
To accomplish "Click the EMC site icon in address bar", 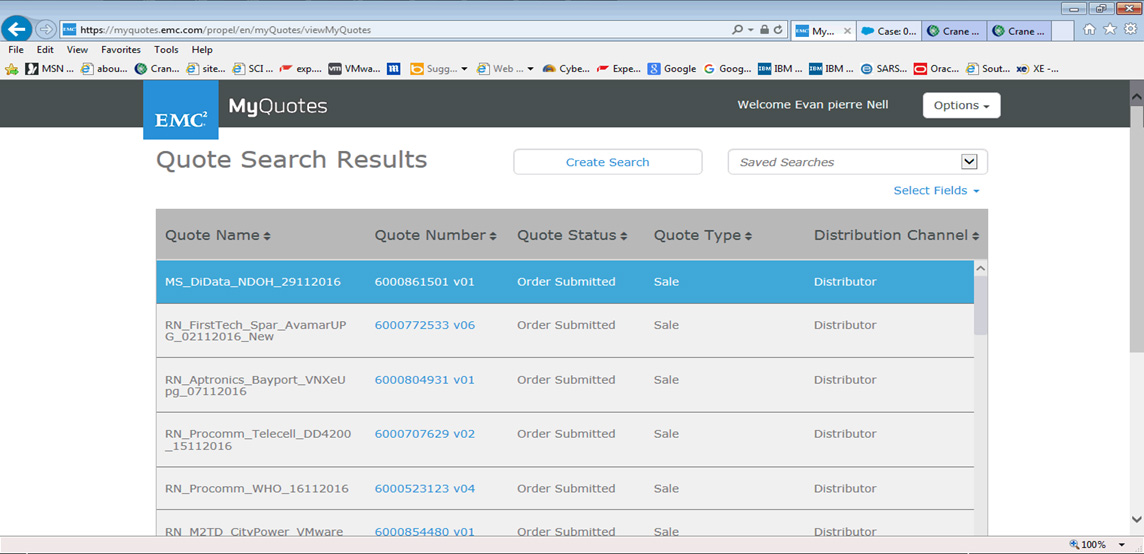I will 69,30.
